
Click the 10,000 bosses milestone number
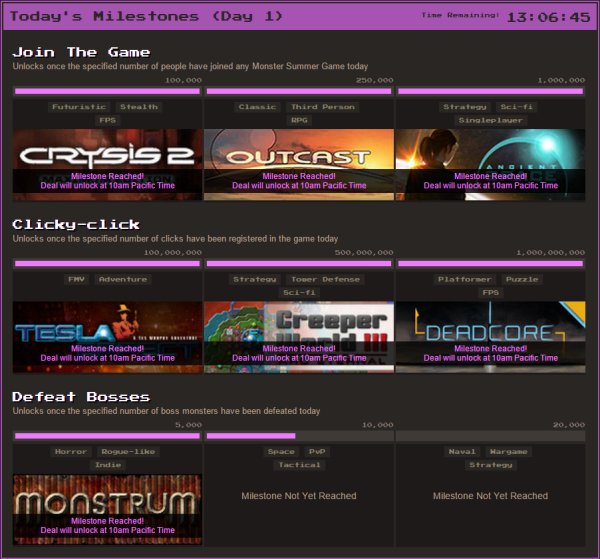[377, 425]
